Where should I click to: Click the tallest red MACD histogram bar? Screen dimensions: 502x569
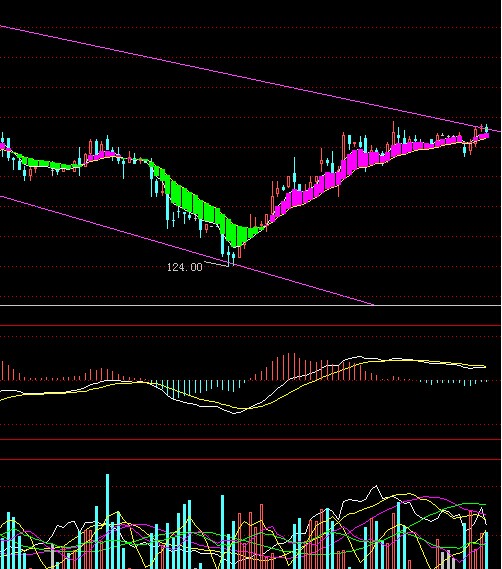click(289, 367)
